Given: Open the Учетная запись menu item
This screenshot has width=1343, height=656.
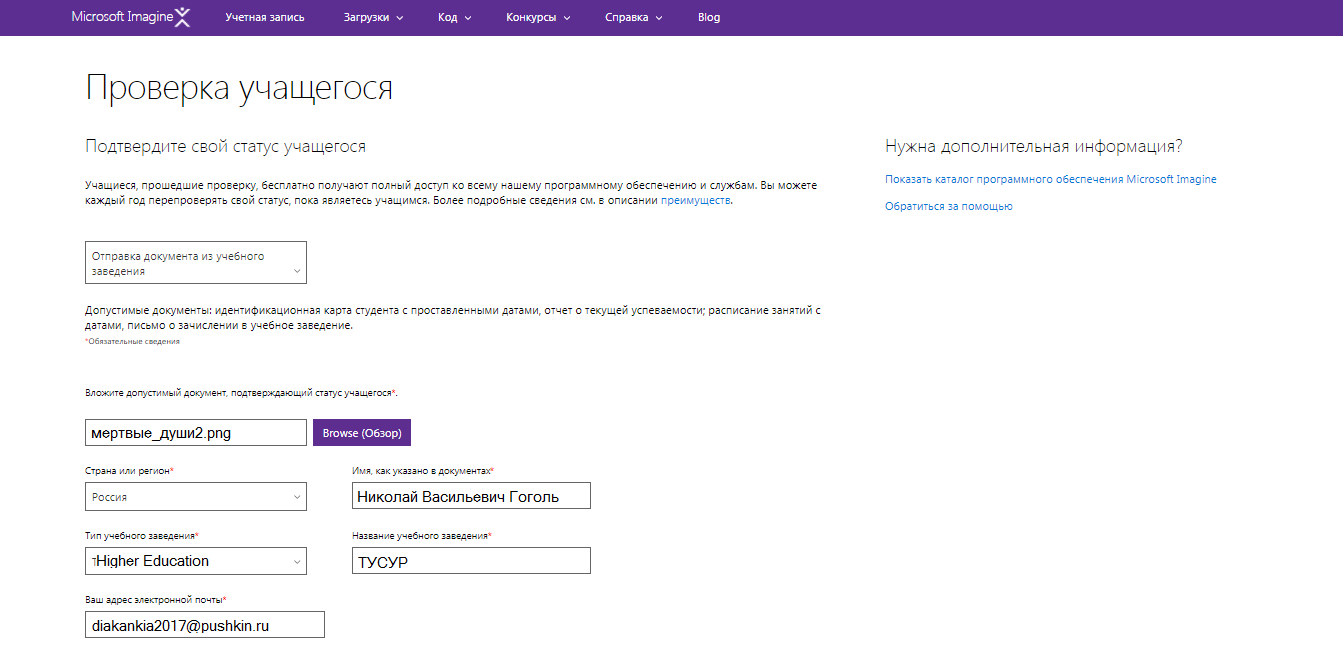Looking at the screenshot, I should pos(265,18).
